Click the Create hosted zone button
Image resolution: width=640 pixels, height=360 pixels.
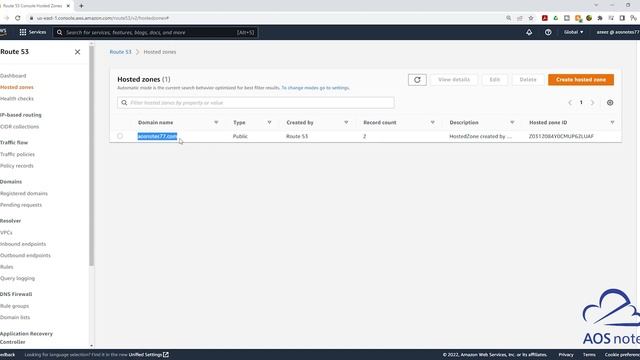(581, 80)
